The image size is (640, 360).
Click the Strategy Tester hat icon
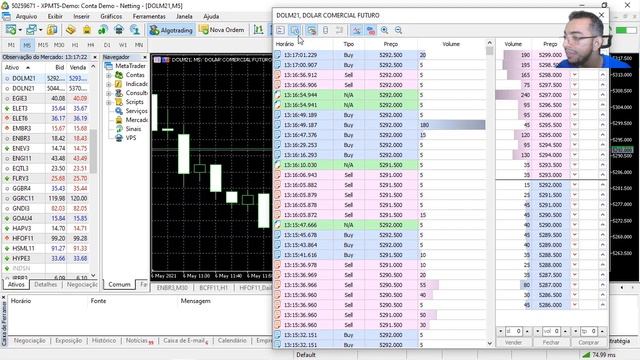click(x=119, y=30)
